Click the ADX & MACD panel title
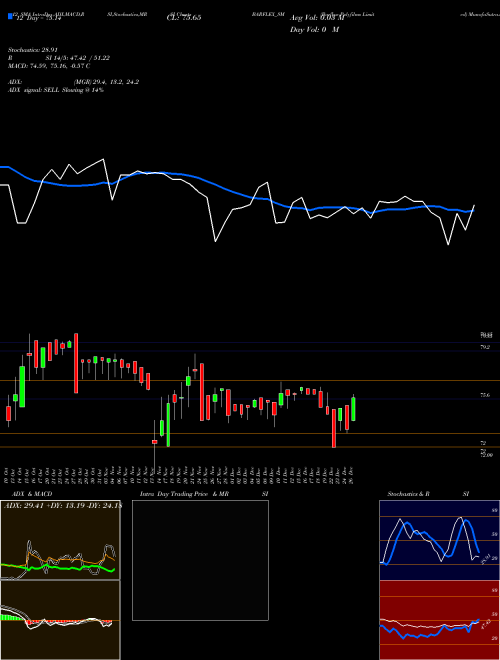The width and height of the screenshot is (500, 660). (x=32, y=494)
